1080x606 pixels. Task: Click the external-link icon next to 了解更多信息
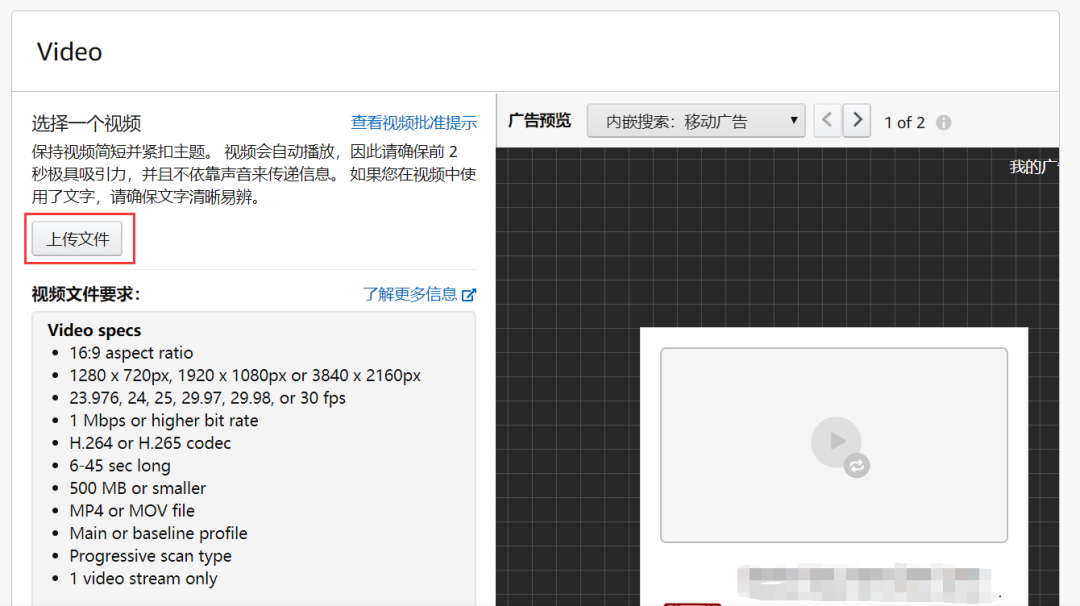[x=470, y=294]
